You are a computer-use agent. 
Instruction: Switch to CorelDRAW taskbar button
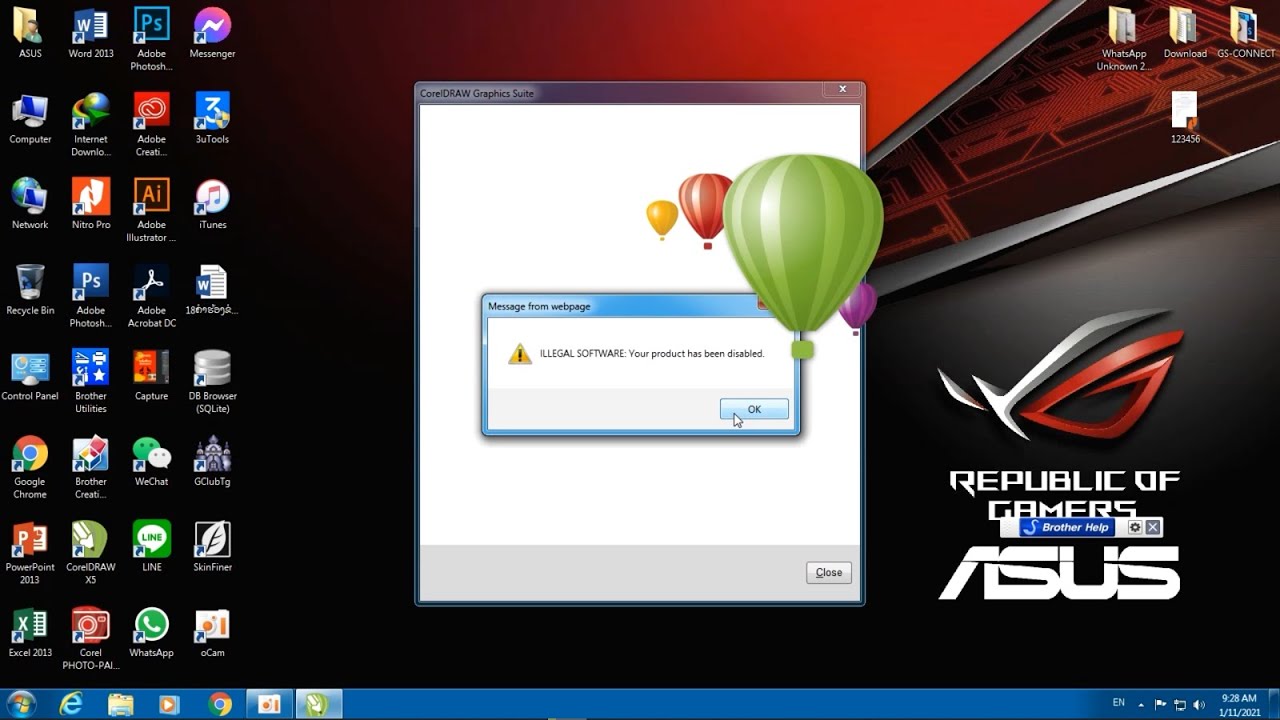click(x=318, y=704)
